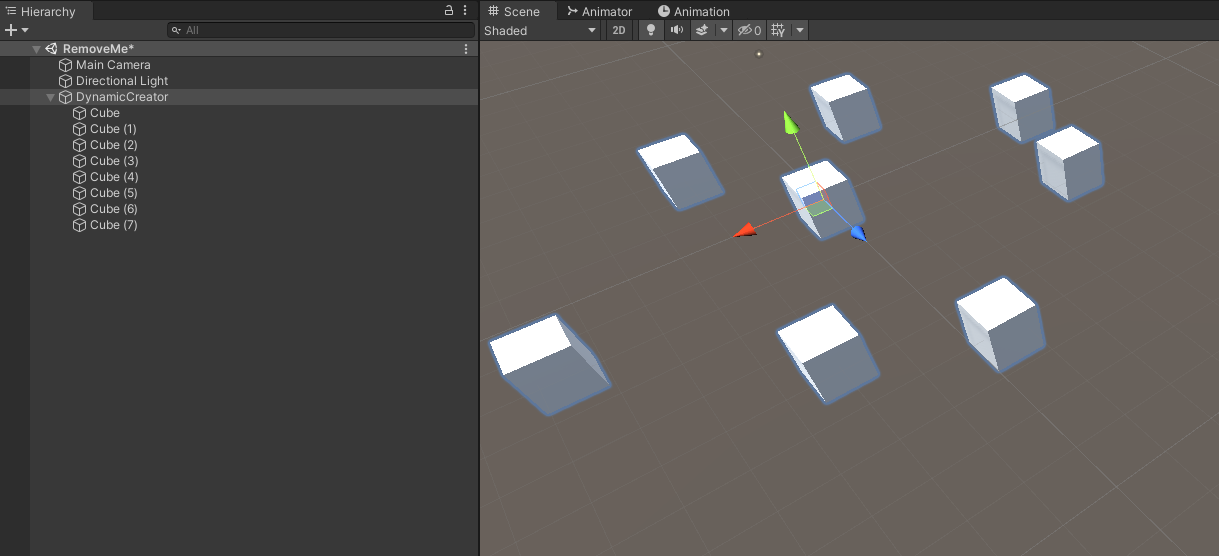Select the first Cube child object
This screenshot has height=556, width=1219.
click(105, 113)
